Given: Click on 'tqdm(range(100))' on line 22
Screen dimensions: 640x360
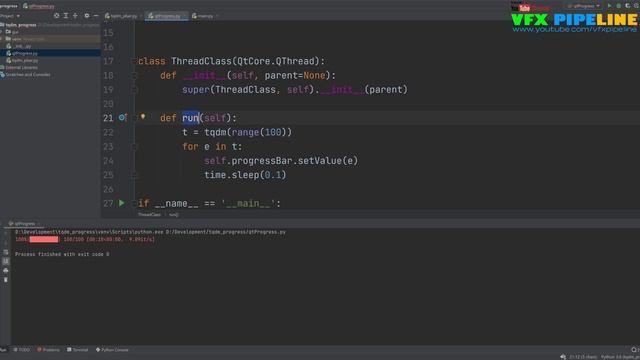Looking at the screenshot, I should 248,132.
